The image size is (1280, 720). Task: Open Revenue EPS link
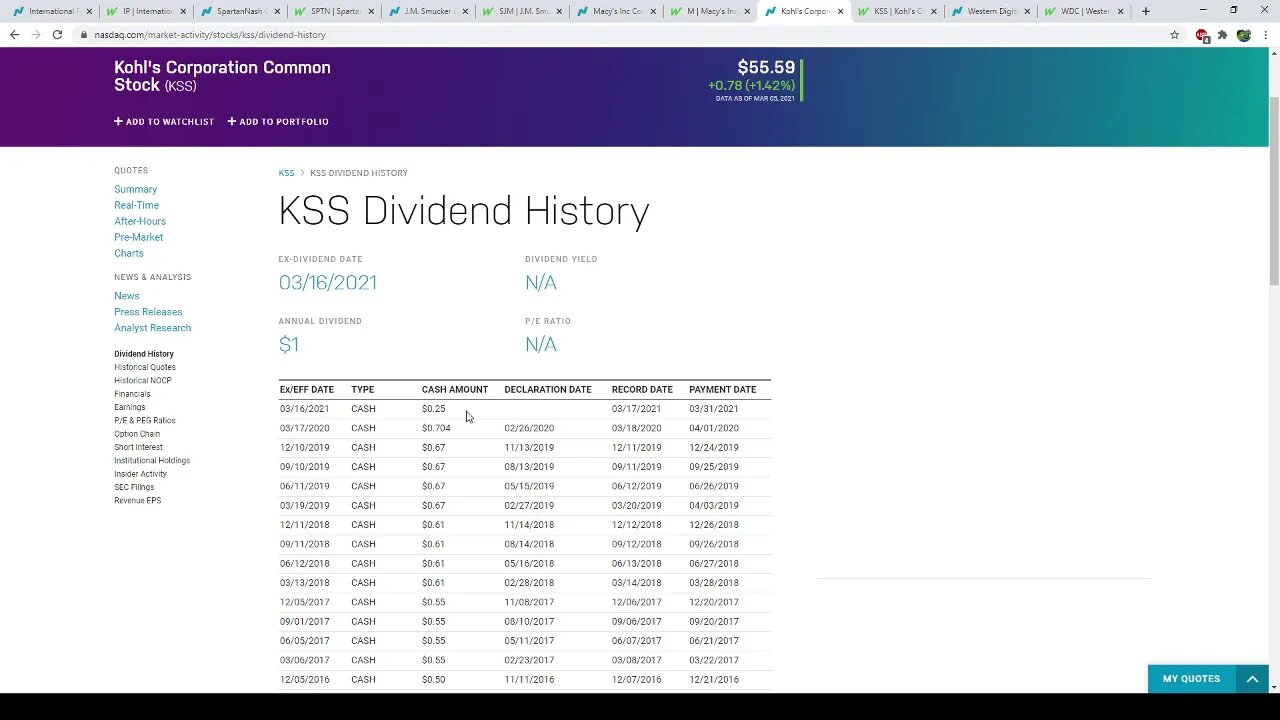(x=137, y=500)
